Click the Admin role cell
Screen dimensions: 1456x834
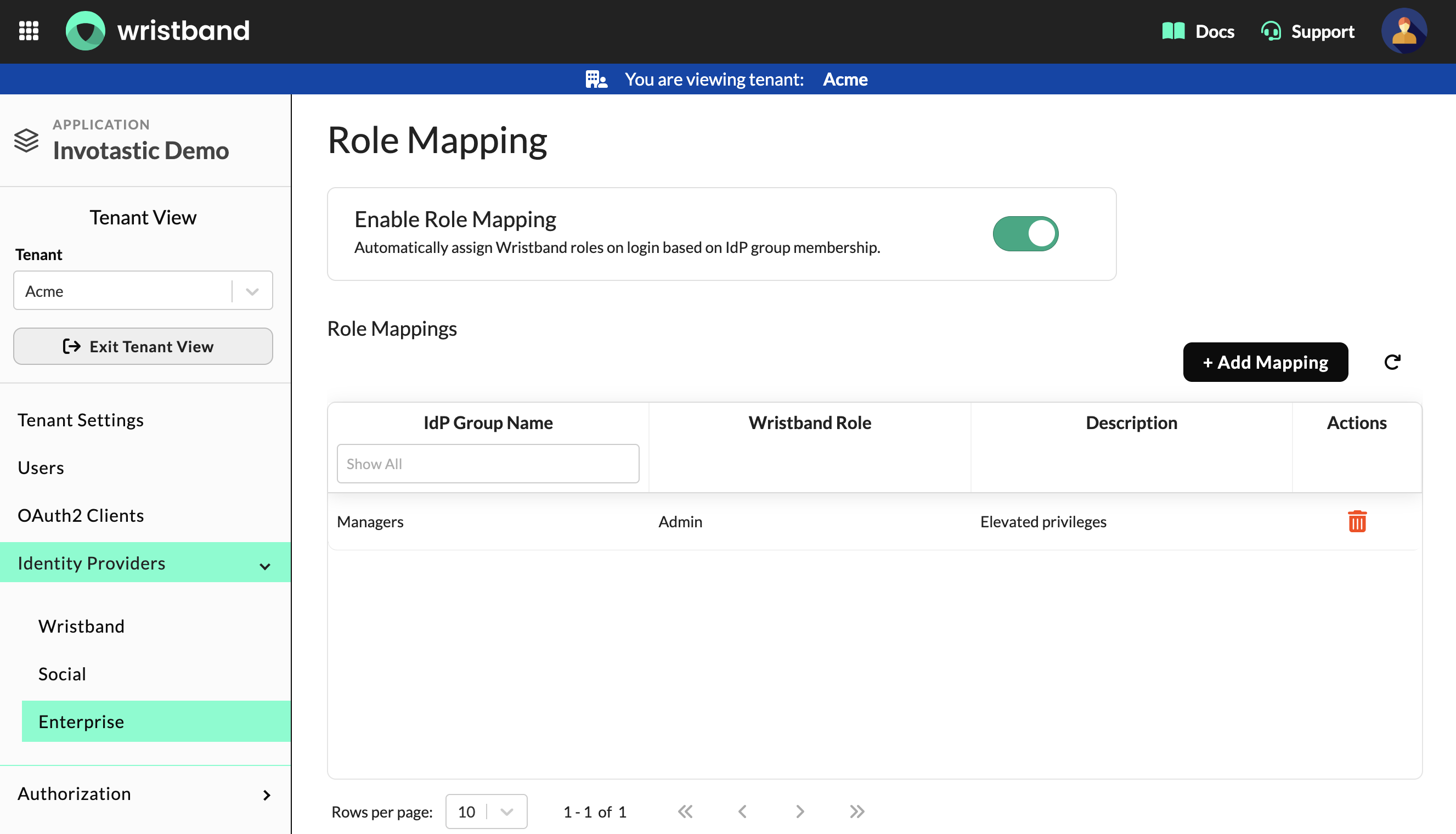[x=680, y=522]
